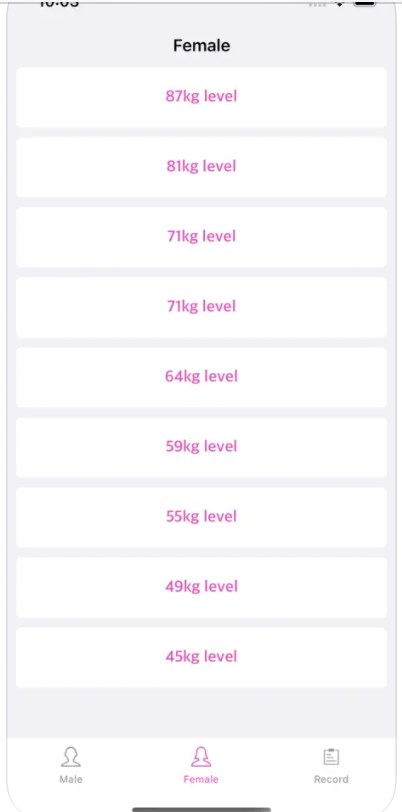The height and width of the screenshot is (812, 402).
Task: Open the Male tab silhouette icon
Action: 70,757
